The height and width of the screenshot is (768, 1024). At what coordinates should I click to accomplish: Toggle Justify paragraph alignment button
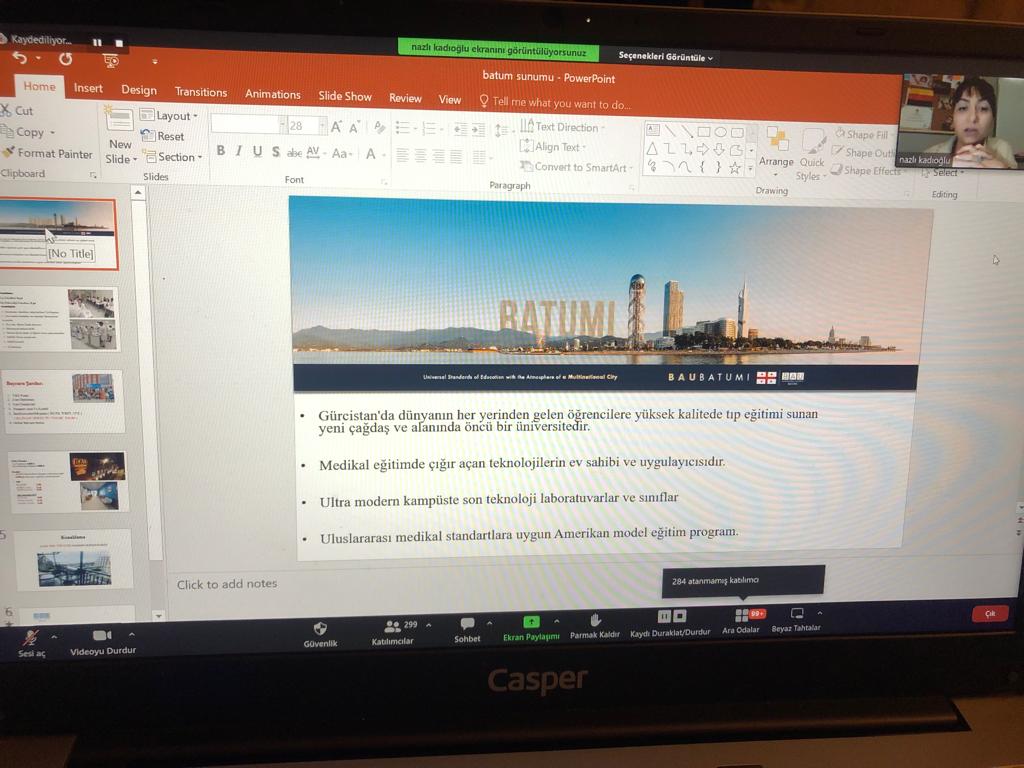pos(456,157)
